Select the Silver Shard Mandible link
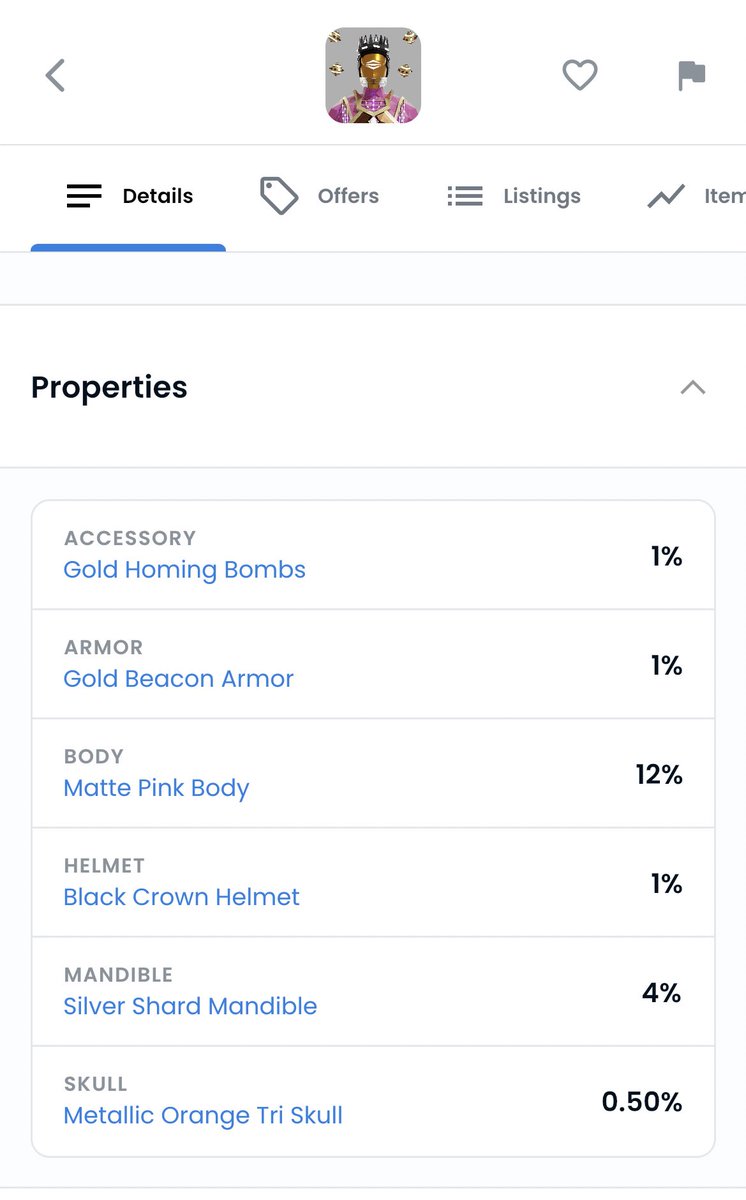The height and width of the screenshot is (1200, 746). click(190, 1006)
